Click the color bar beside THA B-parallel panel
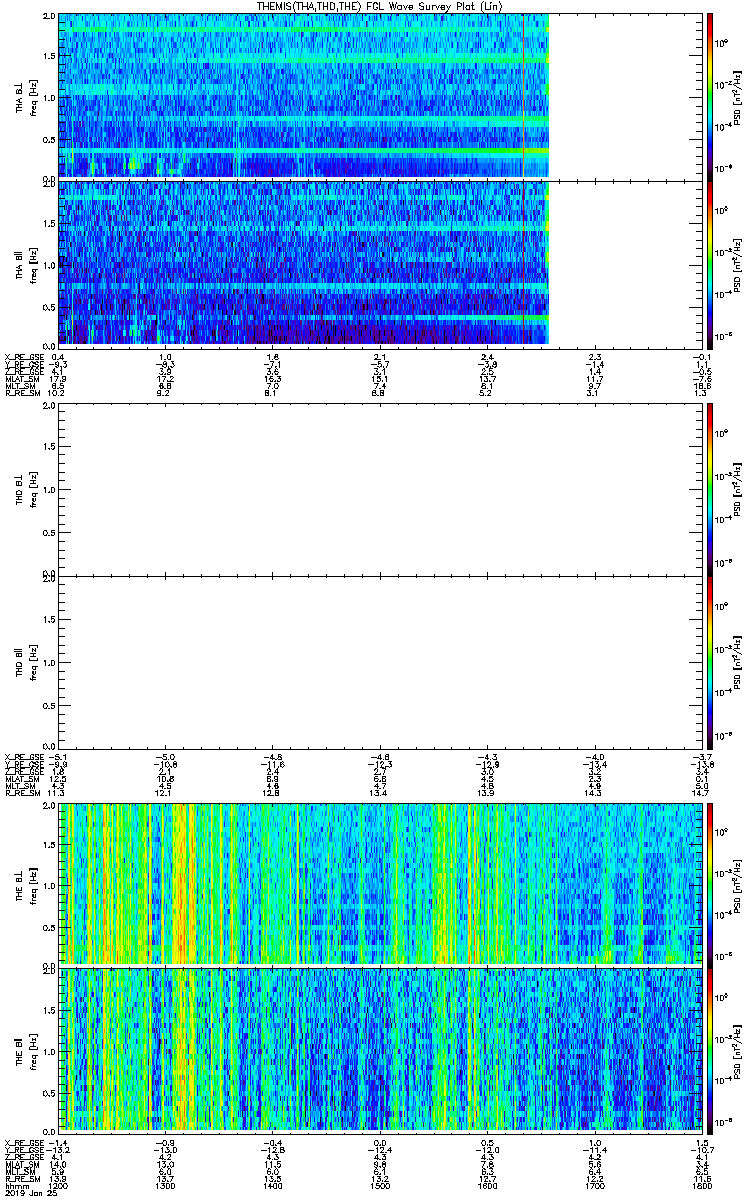Viewport: 750px width, 1200px height. coord(711,263)
